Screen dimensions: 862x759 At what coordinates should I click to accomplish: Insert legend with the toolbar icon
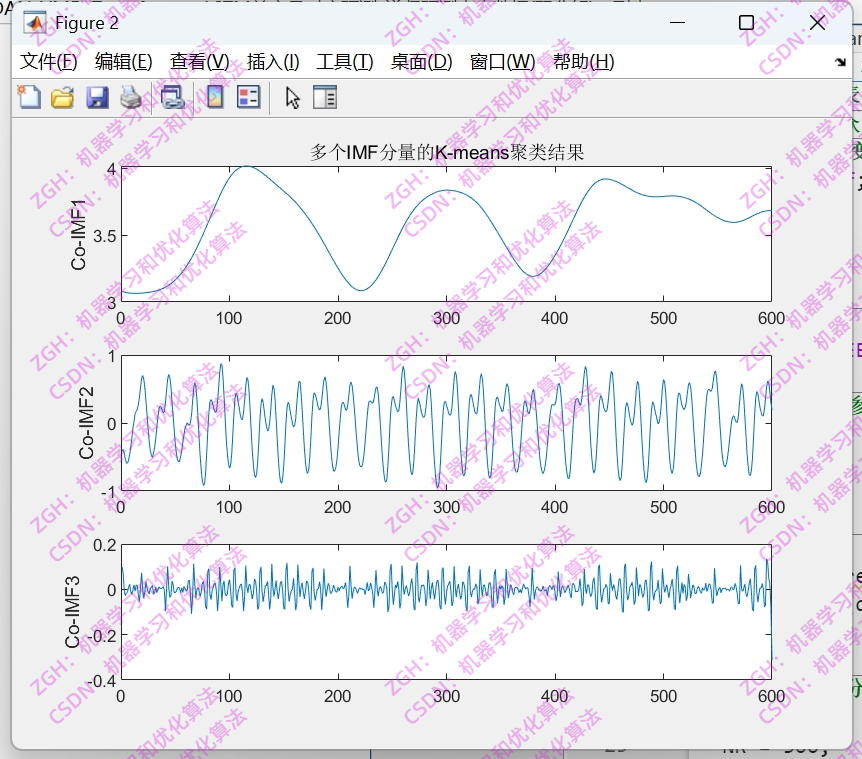[248, 97]
